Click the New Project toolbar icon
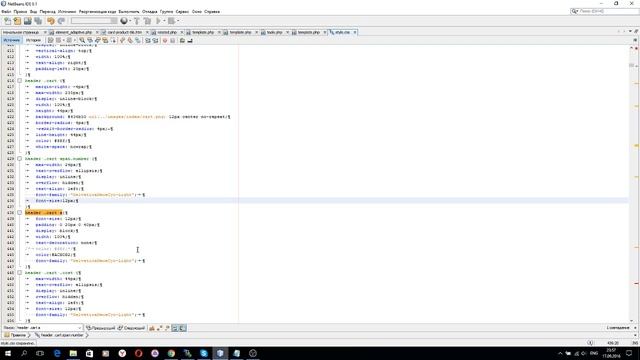Image resolution: width=640 pixels, height=360 pixels. [x=17, y=21]
